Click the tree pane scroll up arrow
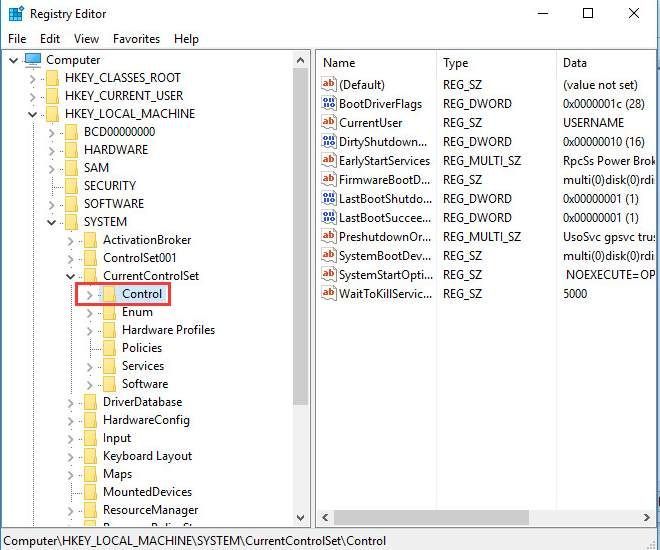The height and width of the screenshot is (550, 660). point(300,61)
